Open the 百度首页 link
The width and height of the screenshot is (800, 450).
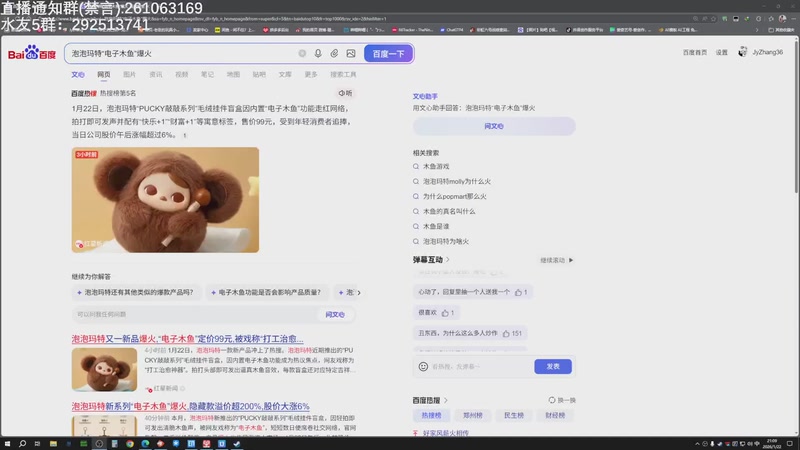[x=695, y=53]
